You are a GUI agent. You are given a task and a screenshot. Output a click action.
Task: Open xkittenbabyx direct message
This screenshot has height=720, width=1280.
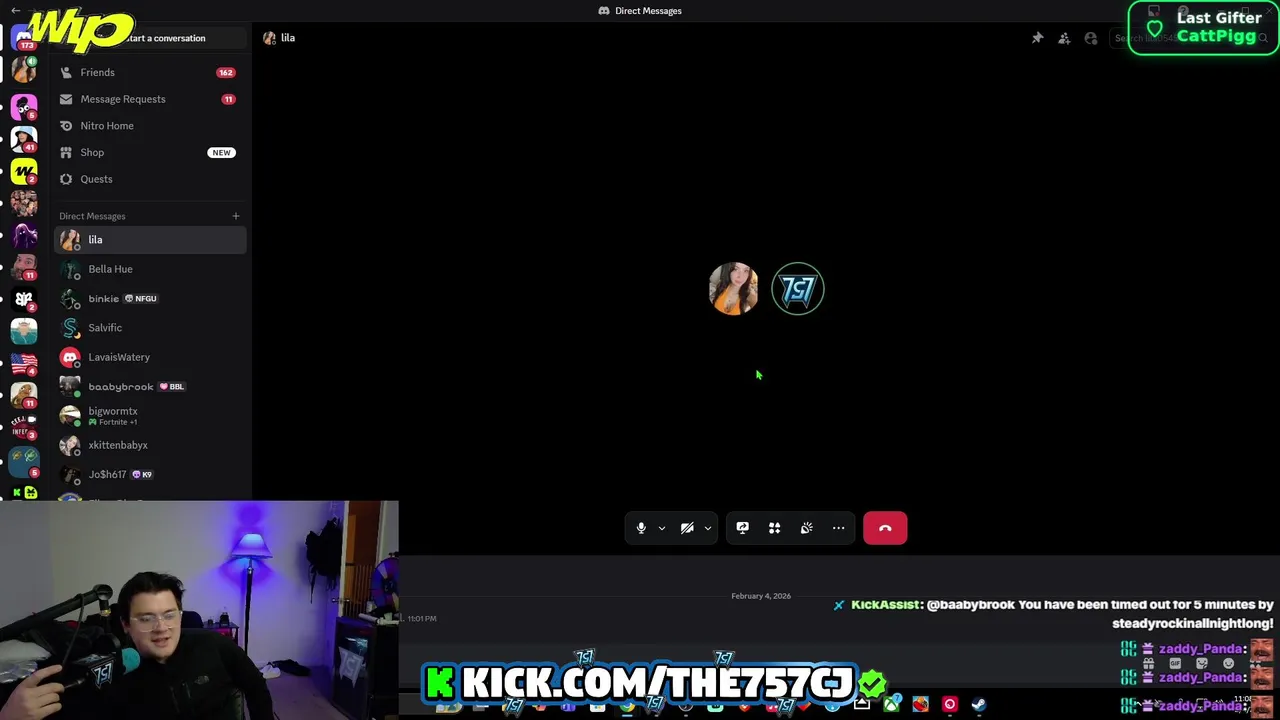[150, 445]
